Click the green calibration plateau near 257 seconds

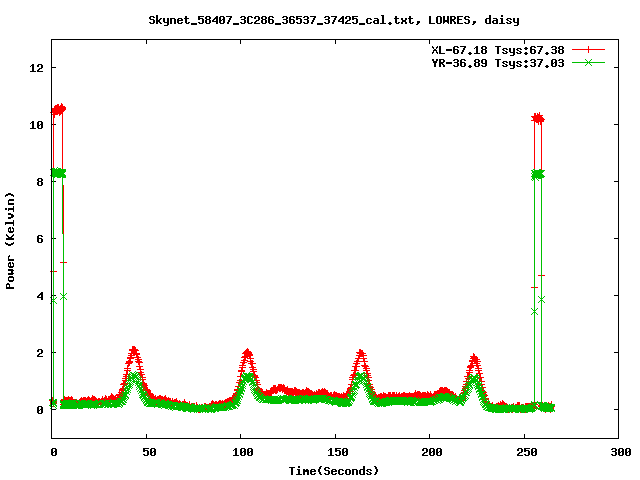pos(538,175)
